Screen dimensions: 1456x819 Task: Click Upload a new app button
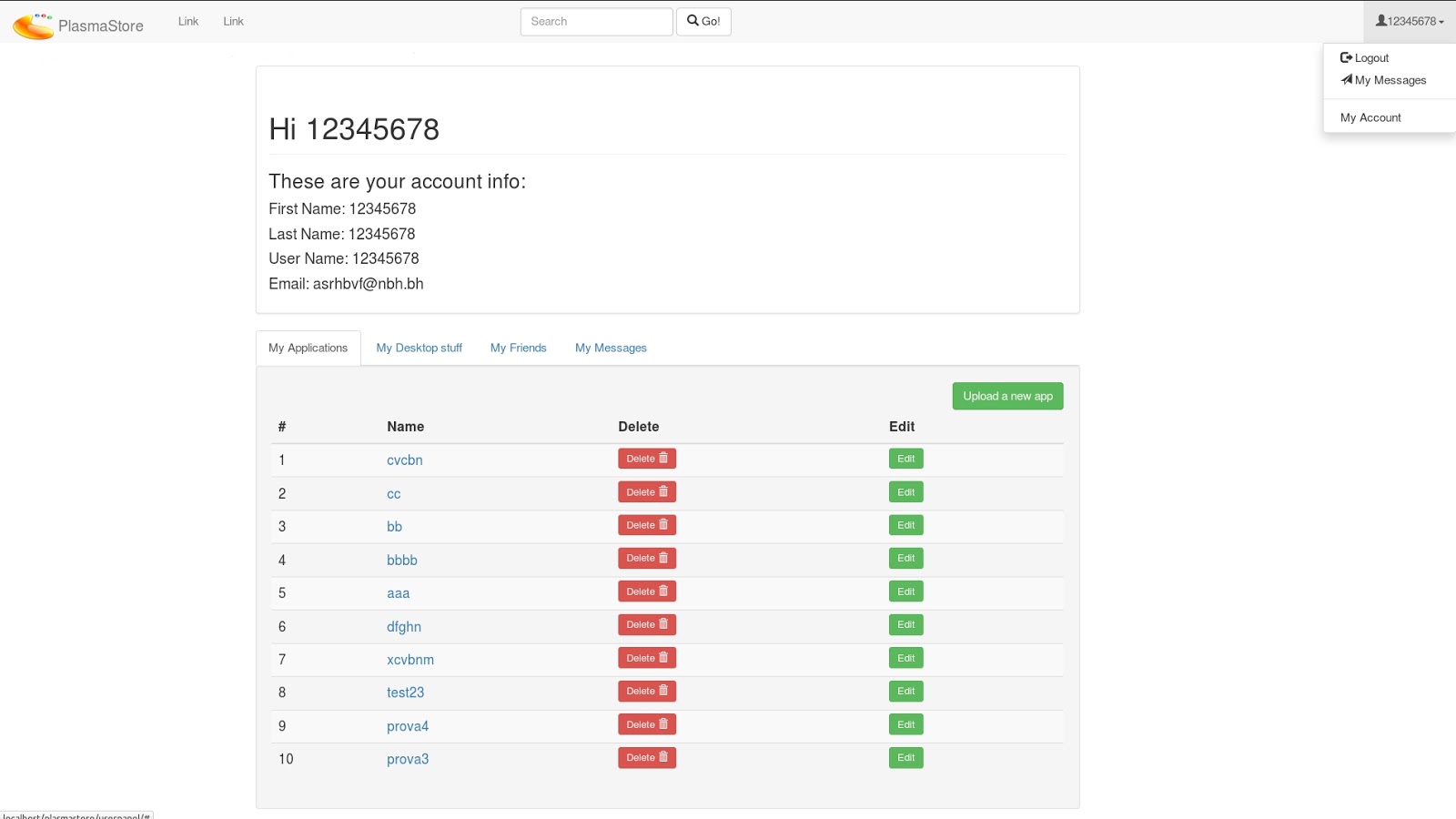[x=1007, y=396]
